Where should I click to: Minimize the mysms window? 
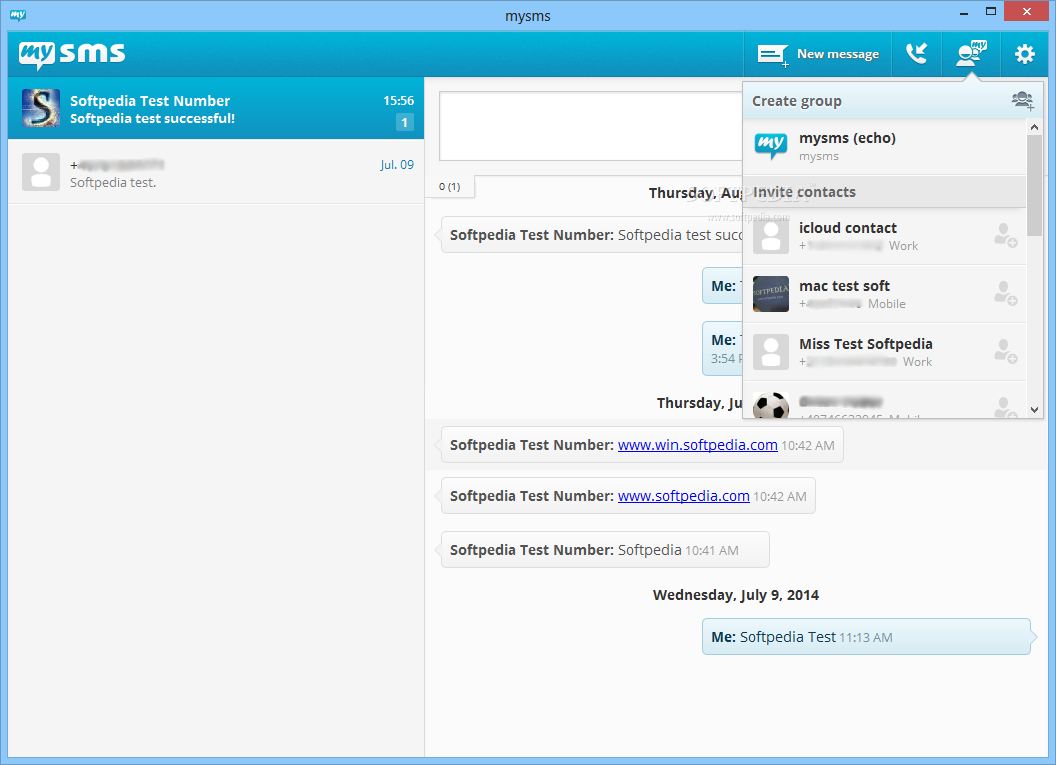(x=964, y=12)
